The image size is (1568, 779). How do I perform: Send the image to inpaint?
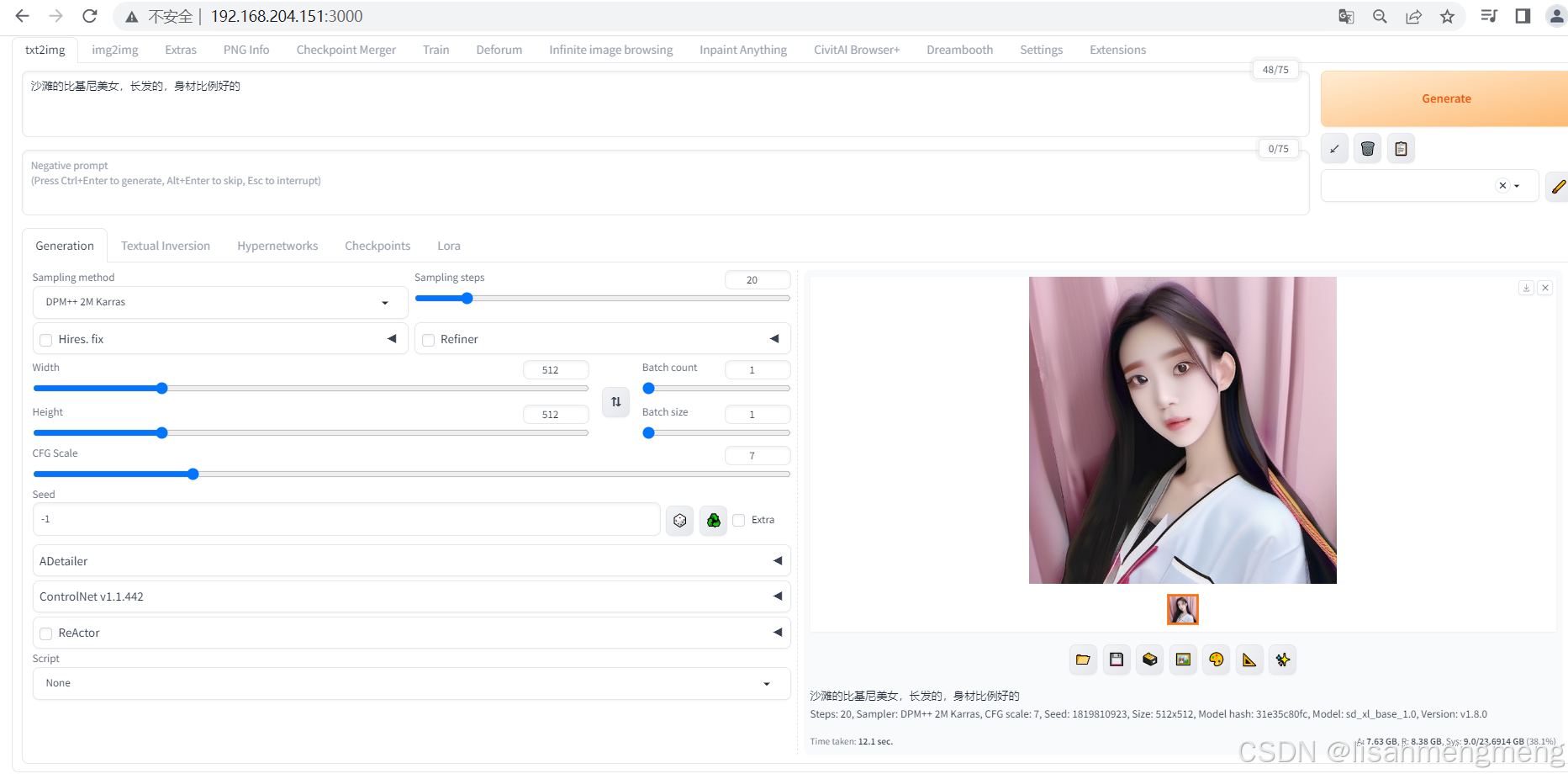click(x=1216, y=660)
